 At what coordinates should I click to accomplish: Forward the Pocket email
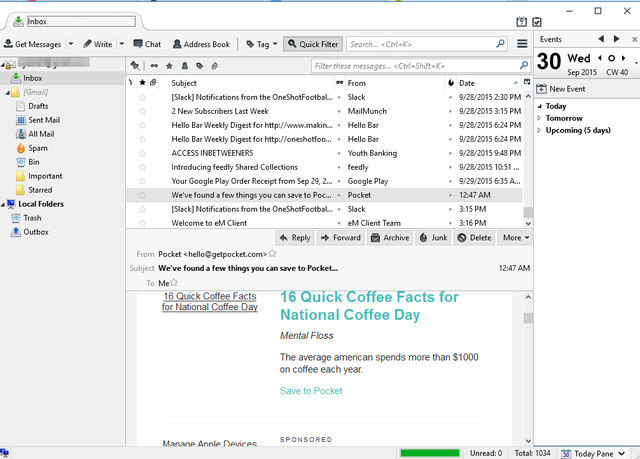point(340,238)
